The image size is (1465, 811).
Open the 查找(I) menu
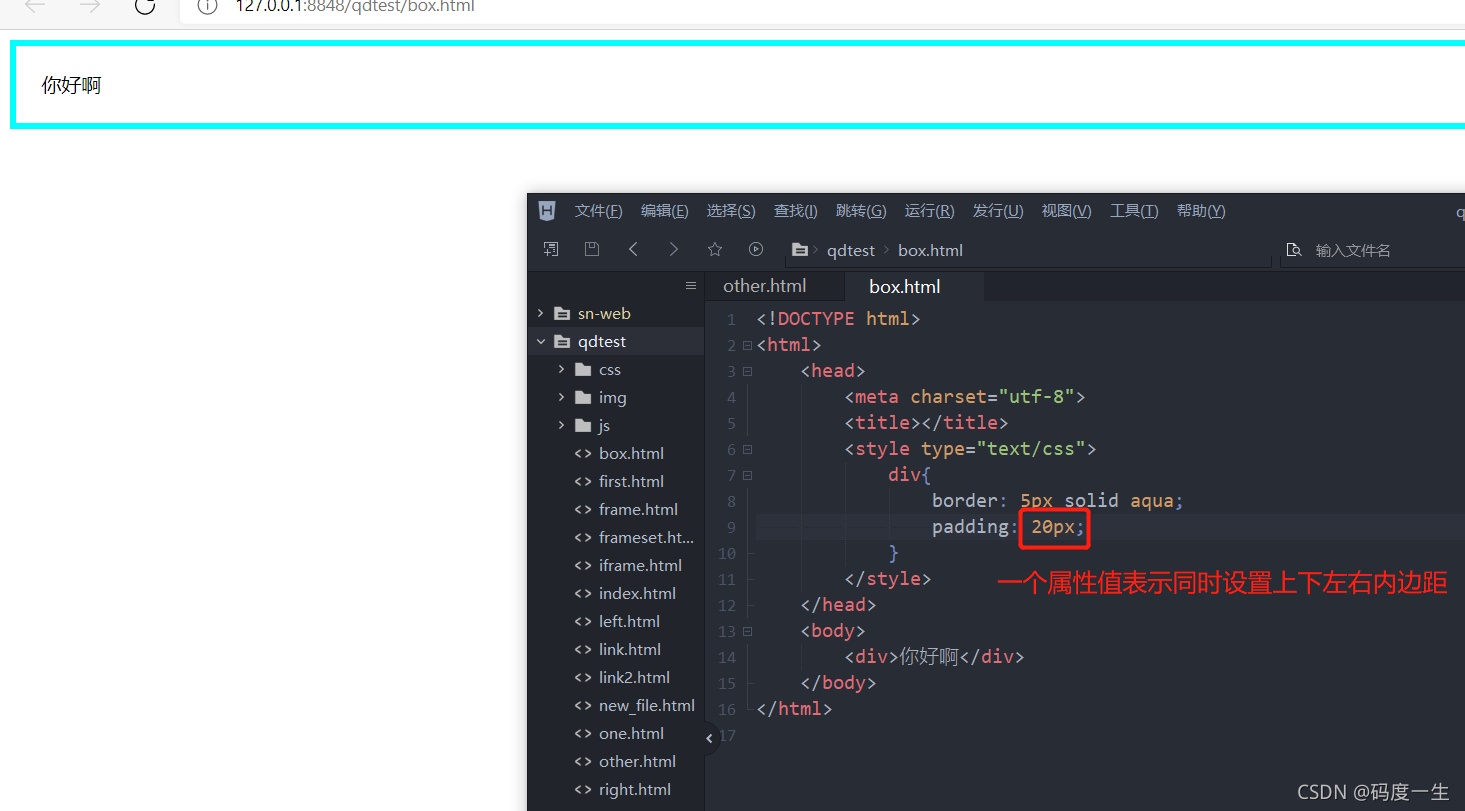(795, 211)
